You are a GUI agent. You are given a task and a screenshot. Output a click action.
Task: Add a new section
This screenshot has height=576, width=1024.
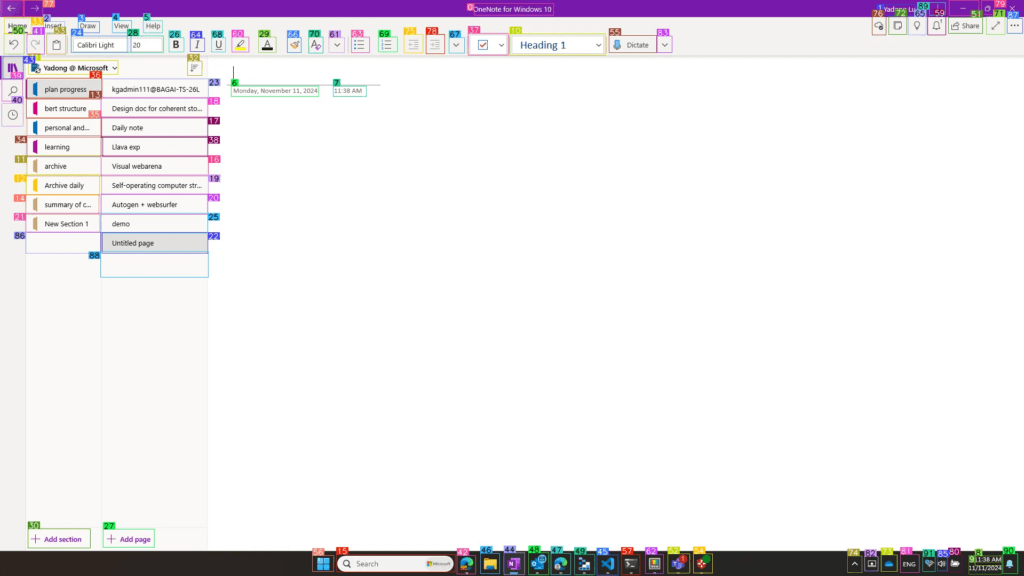[59, 539]
